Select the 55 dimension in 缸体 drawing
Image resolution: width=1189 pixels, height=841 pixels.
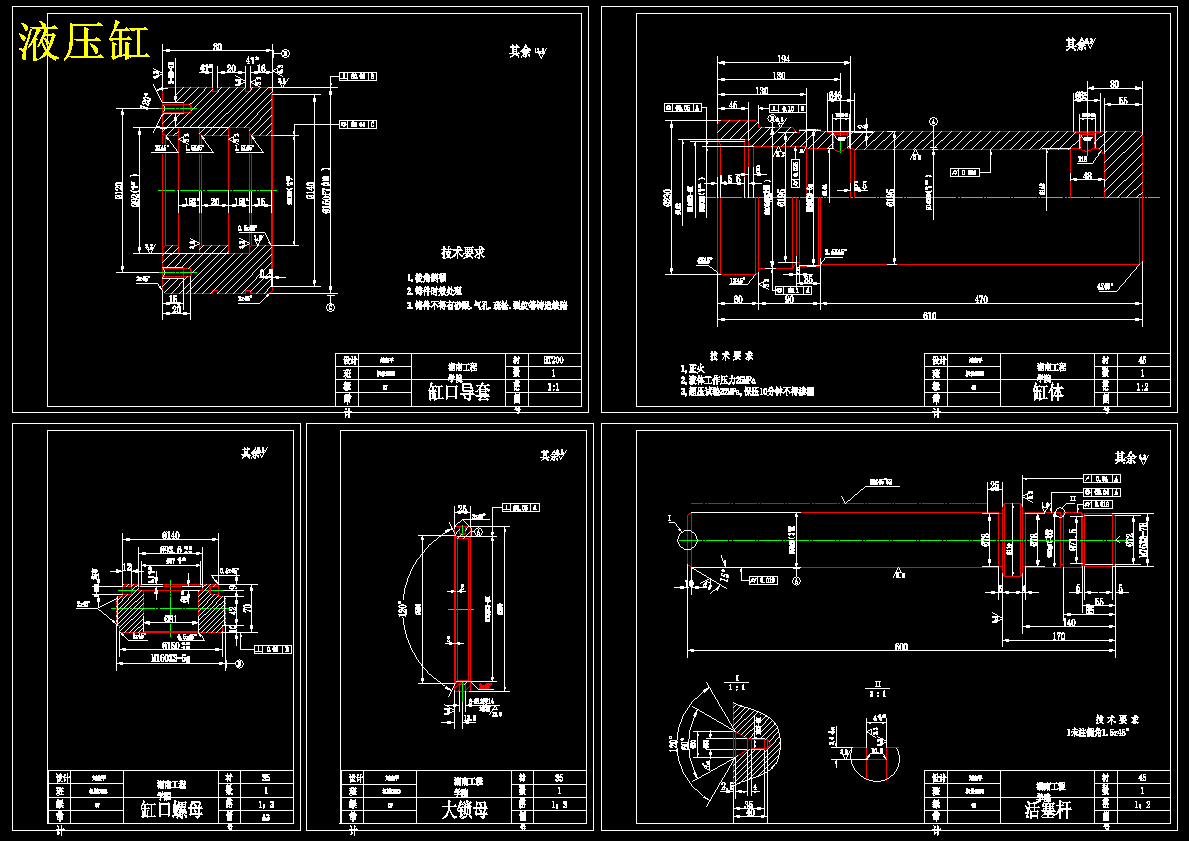tap(1123, 100)
